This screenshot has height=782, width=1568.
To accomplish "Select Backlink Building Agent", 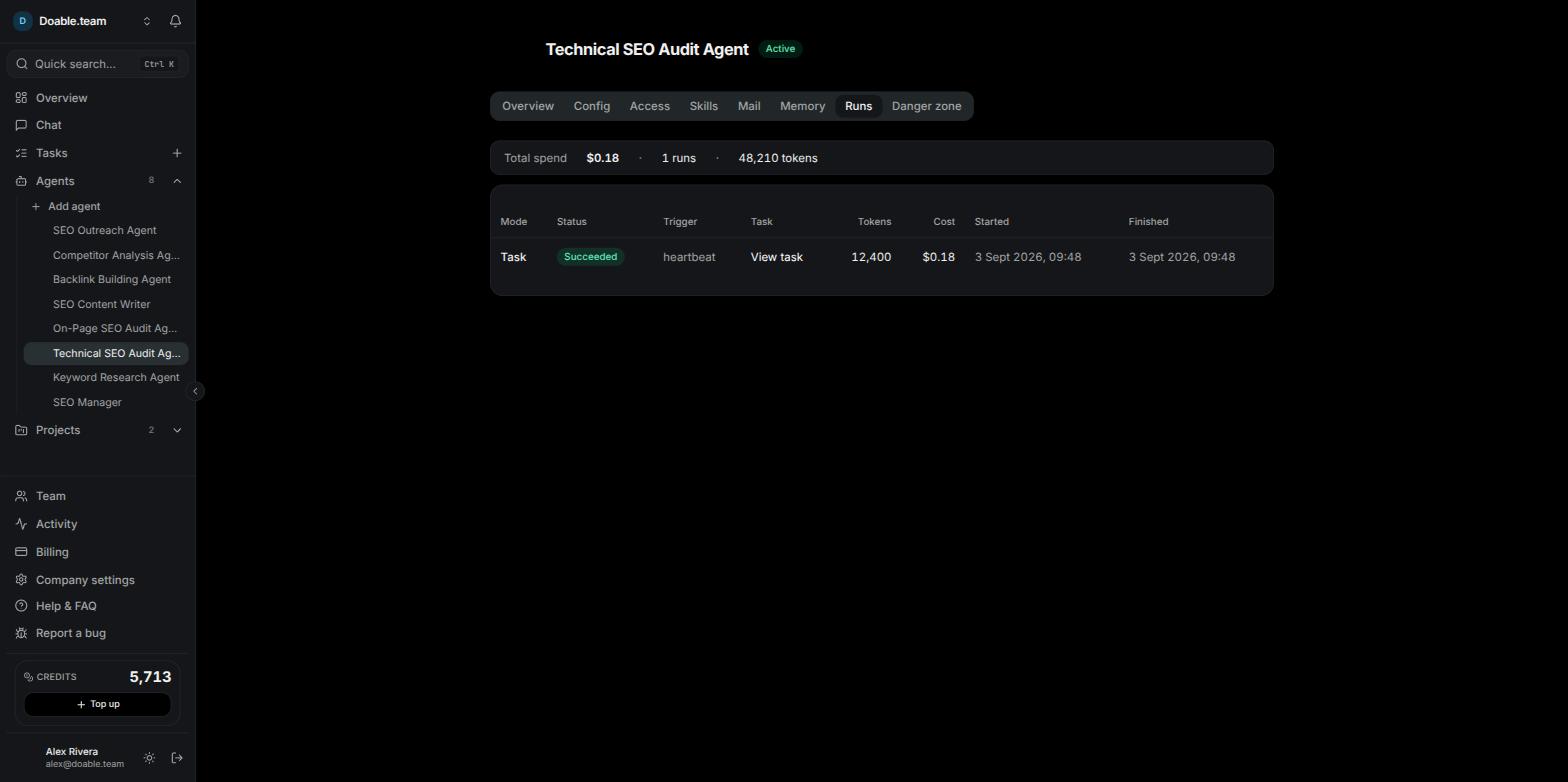I will point(112,279).
